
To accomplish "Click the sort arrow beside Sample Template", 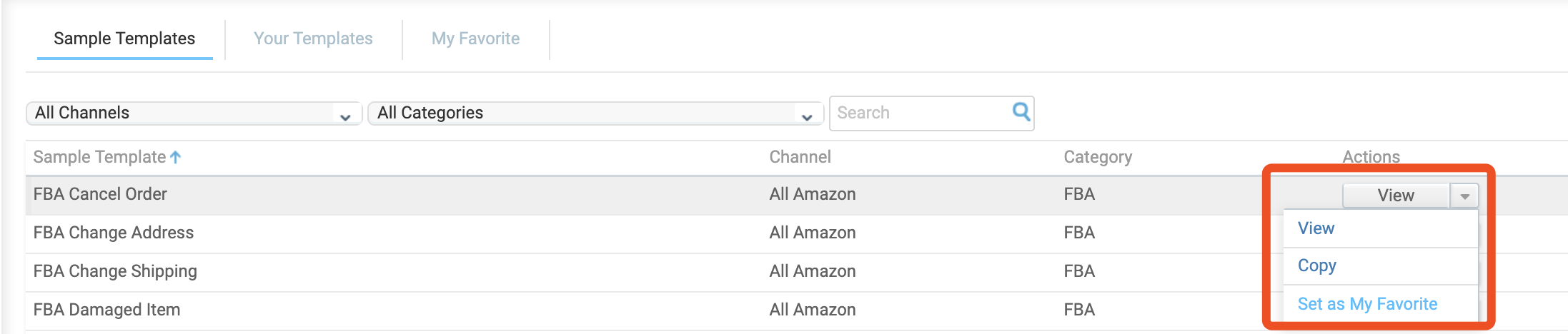I will [176, 157].
